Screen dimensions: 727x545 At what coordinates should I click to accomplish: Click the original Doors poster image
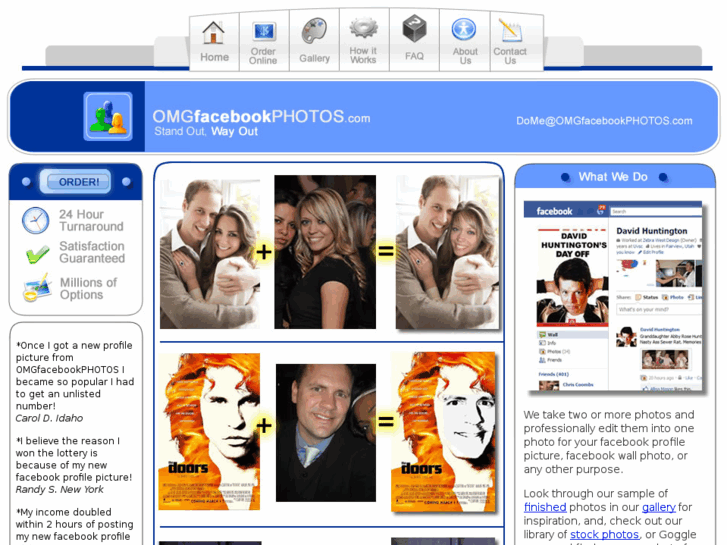click(x=209, y=431)
